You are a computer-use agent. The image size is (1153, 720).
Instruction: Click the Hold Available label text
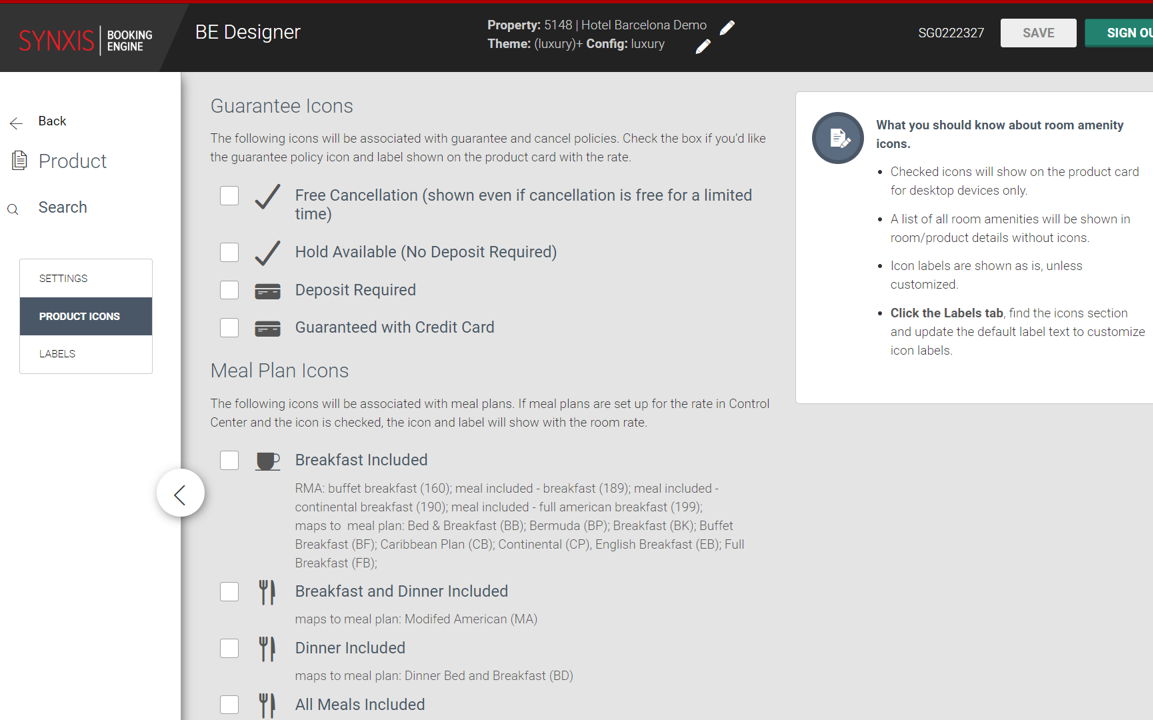pos(426,252)
